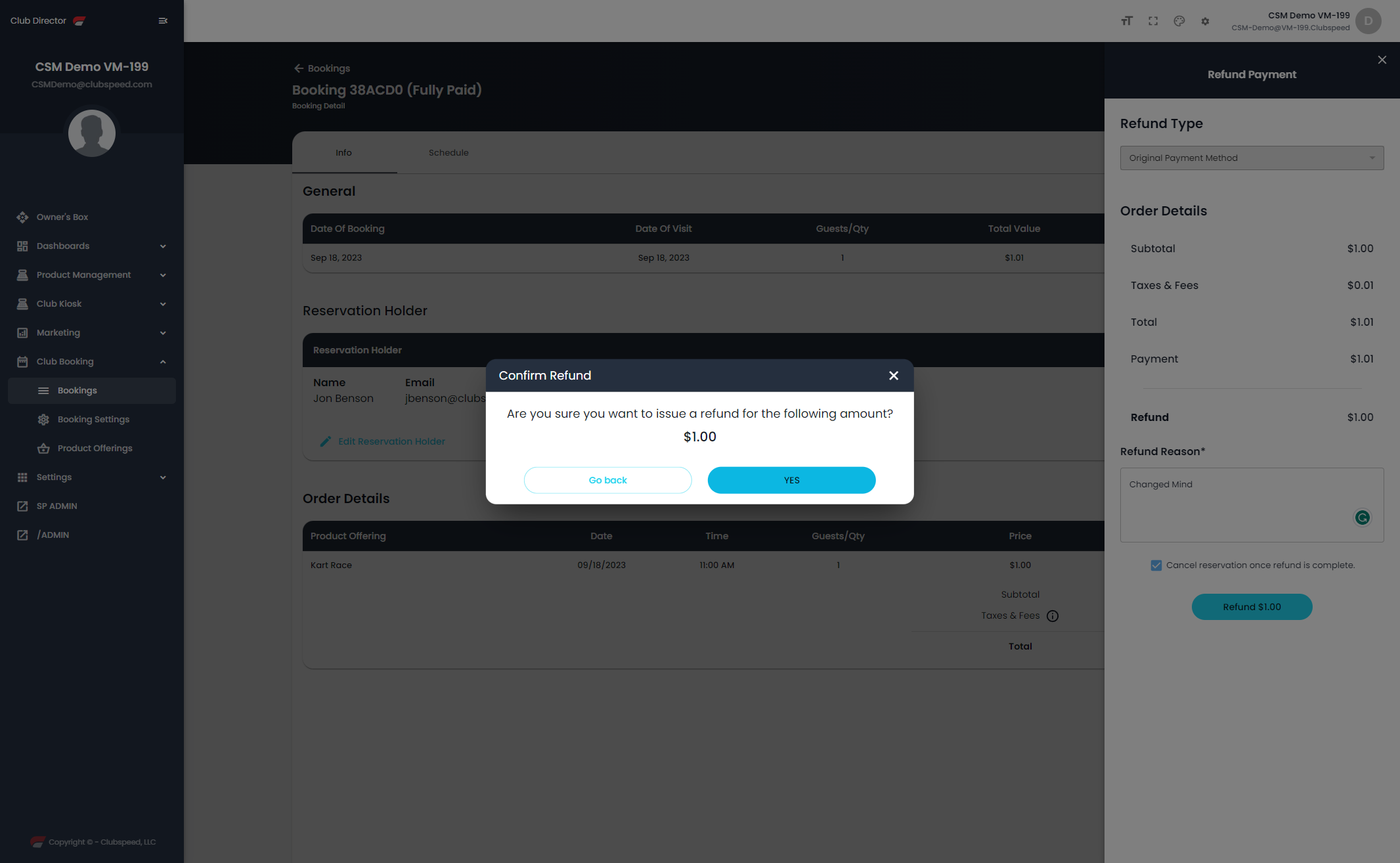This screenshot has height=863, width=1400.
Task: Click YES to confirm the refund
Action: point(791,480)
